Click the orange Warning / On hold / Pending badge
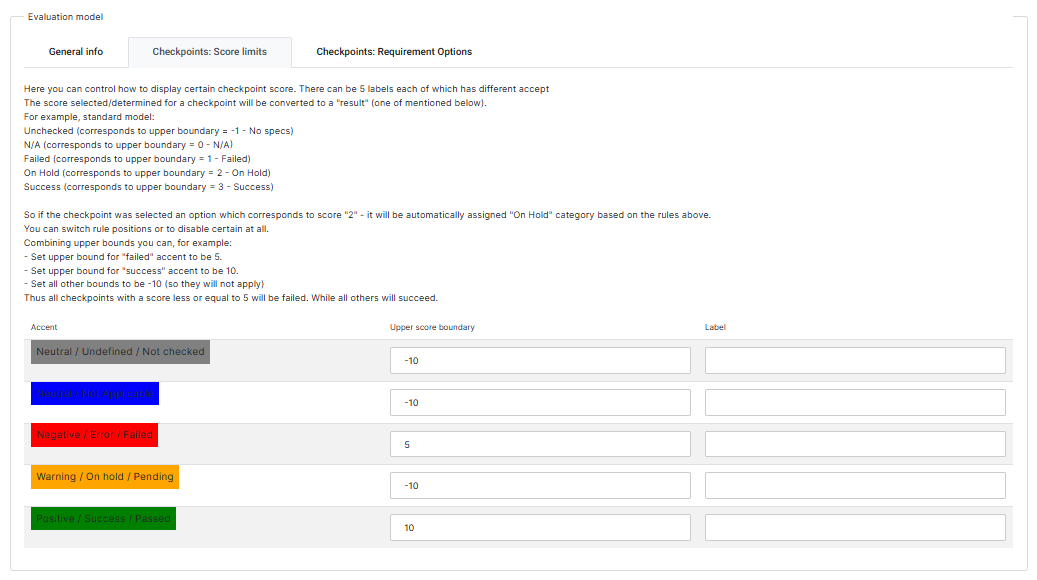The height and width of the screenshot is (580, 1037). point(105,477)
